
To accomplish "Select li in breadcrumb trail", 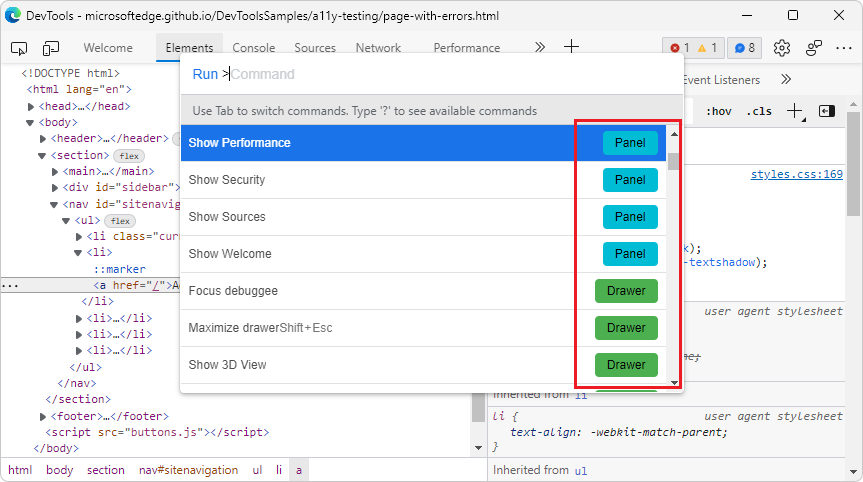I will tap(279, 470).
